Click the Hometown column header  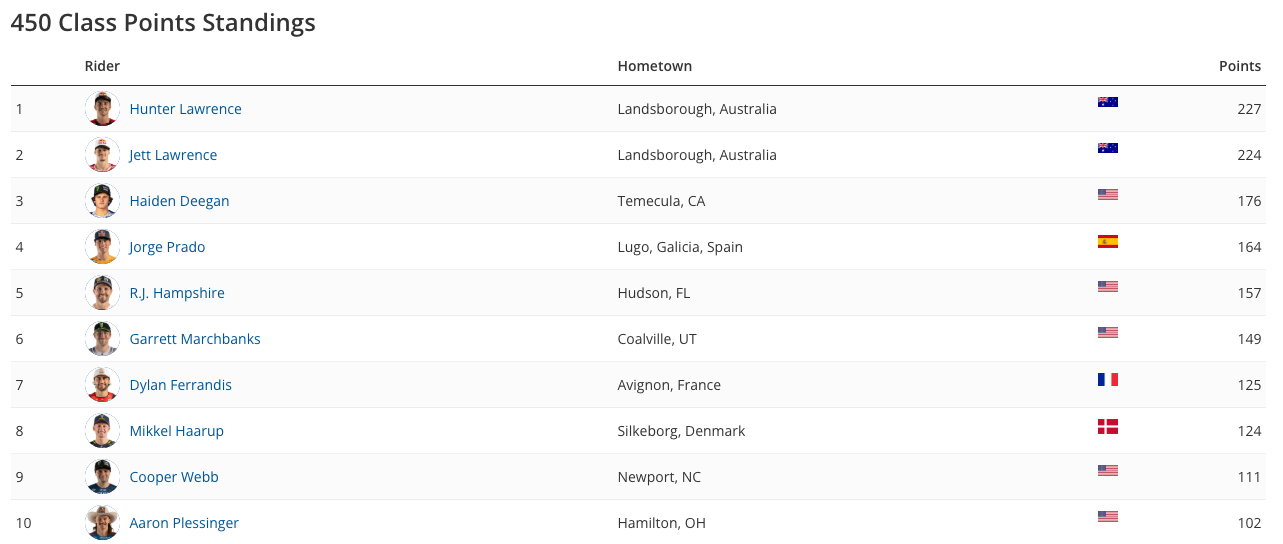pos(655,66)
